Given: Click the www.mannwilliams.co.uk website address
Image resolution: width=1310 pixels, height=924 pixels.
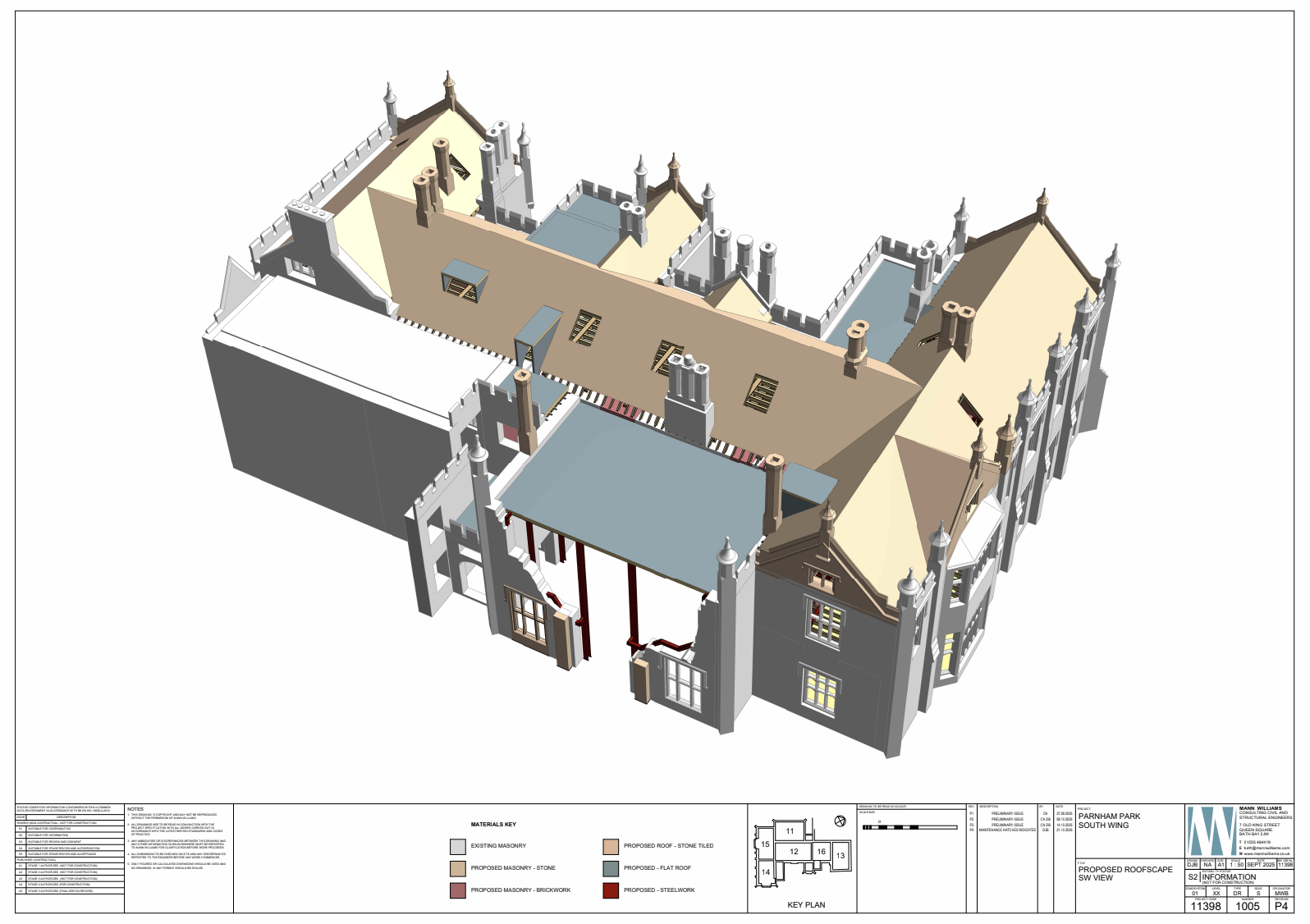Looking at the screenshot, I should (1266, 853).
